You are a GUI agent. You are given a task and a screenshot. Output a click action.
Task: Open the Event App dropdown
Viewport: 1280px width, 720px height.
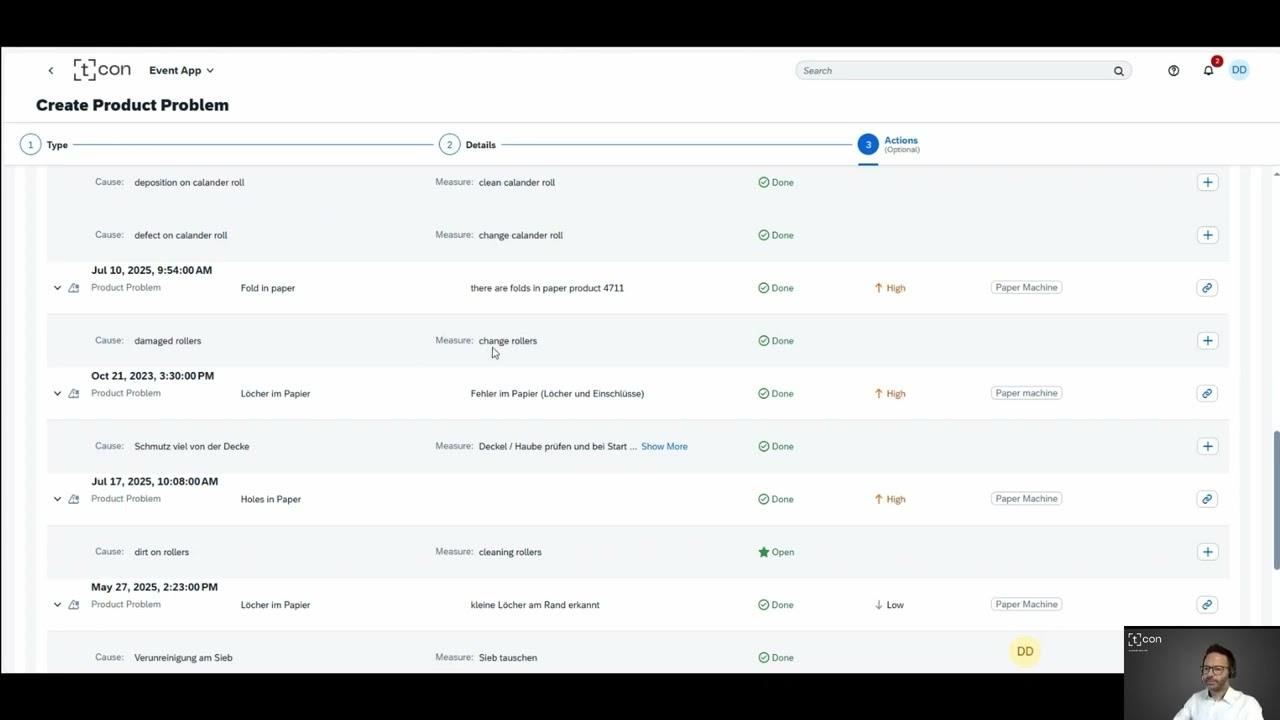click(x=181, y=70)
